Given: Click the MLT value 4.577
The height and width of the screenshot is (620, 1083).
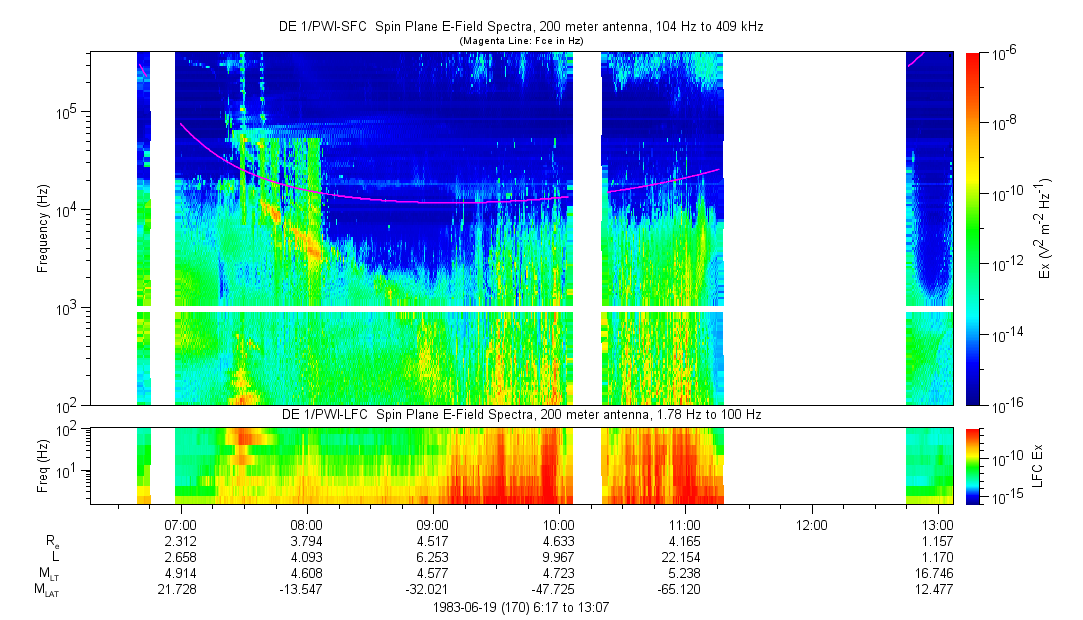Looking at the screenshot, I should (x=433, y=573).
